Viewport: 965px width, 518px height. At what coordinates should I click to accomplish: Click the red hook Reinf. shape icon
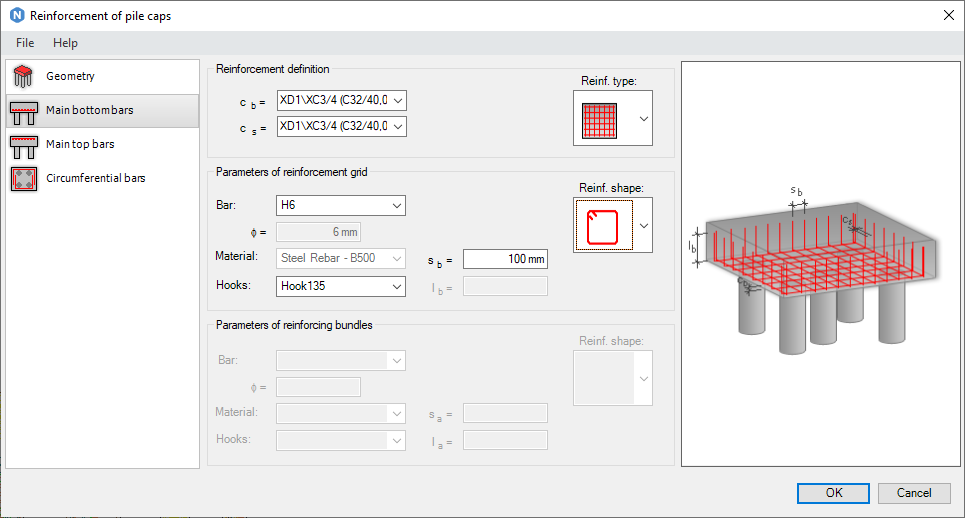[602, 225]
